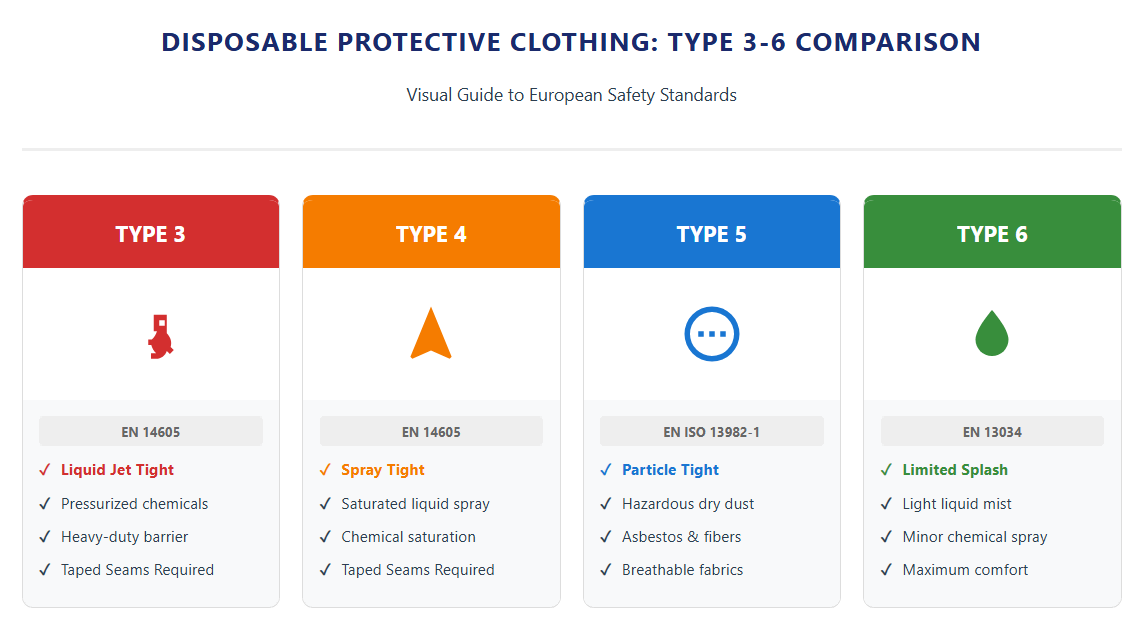The height and width of the screenshot is (623, 1142).
Task: Click the green checkmark beside Limited Splash
Action: click(x=886, y=470)
